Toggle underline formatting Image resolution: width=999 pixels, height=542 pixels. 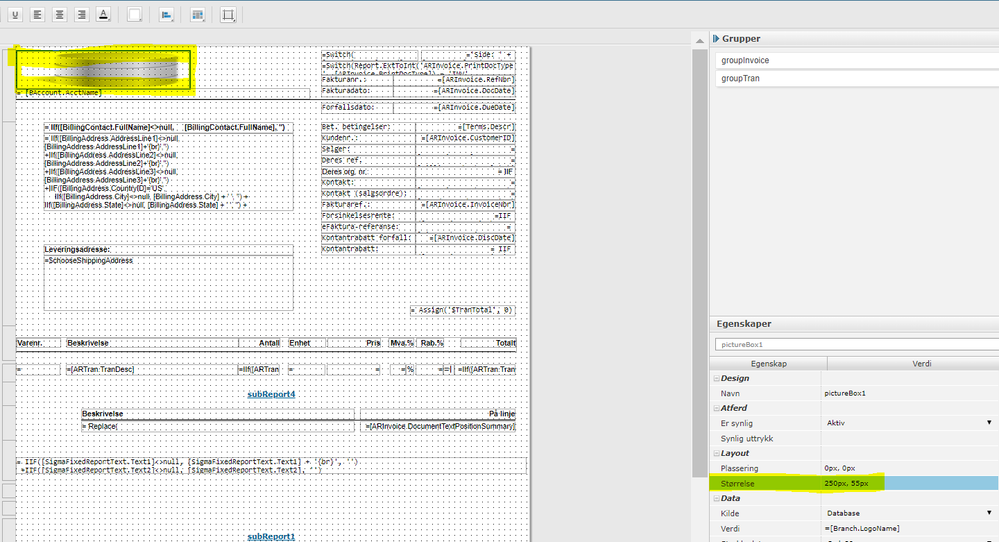(x=15, y=15)
